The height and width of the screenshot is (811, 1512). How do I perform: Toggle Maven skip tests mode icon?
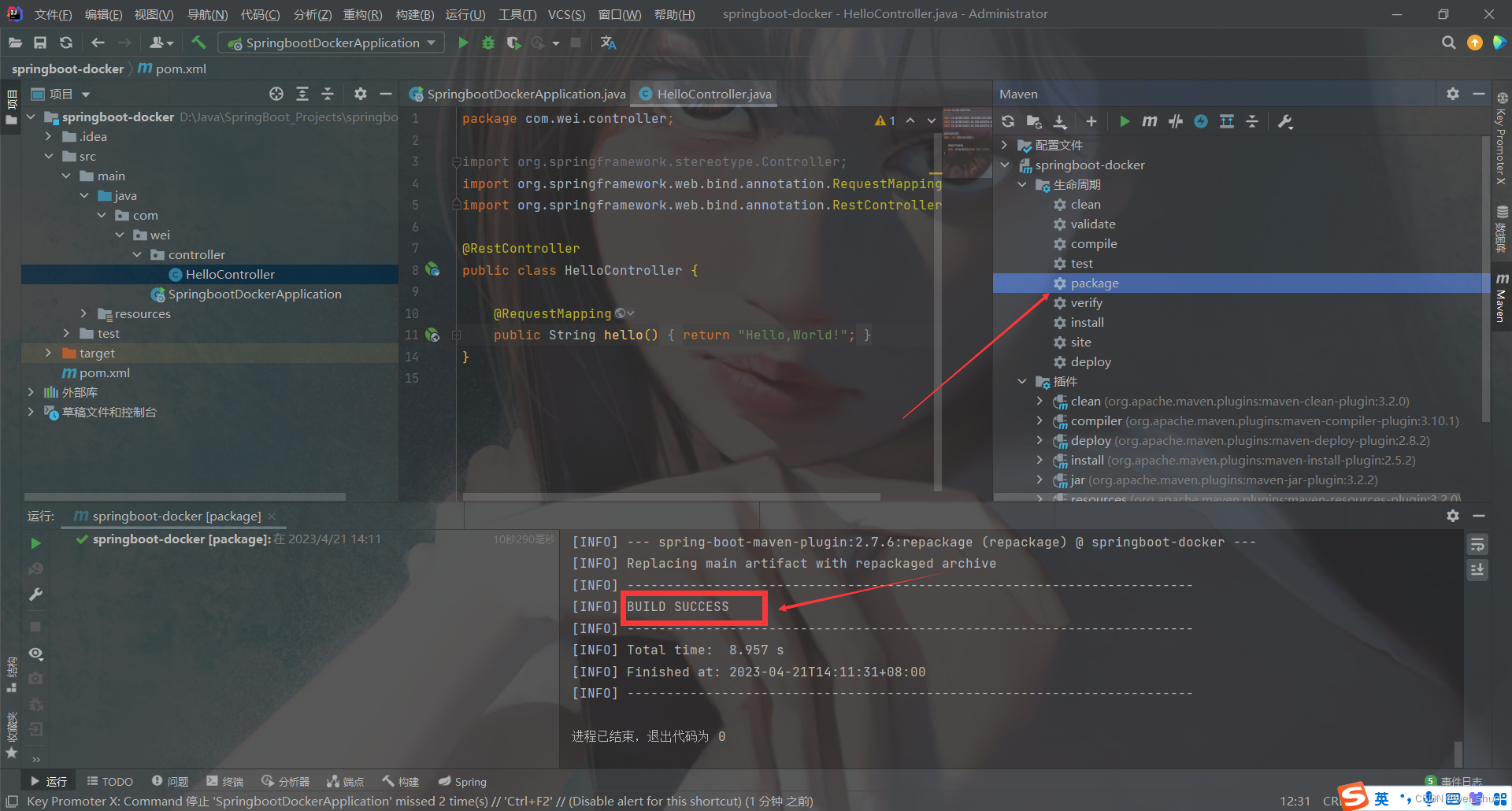(x=1201, y=121)
